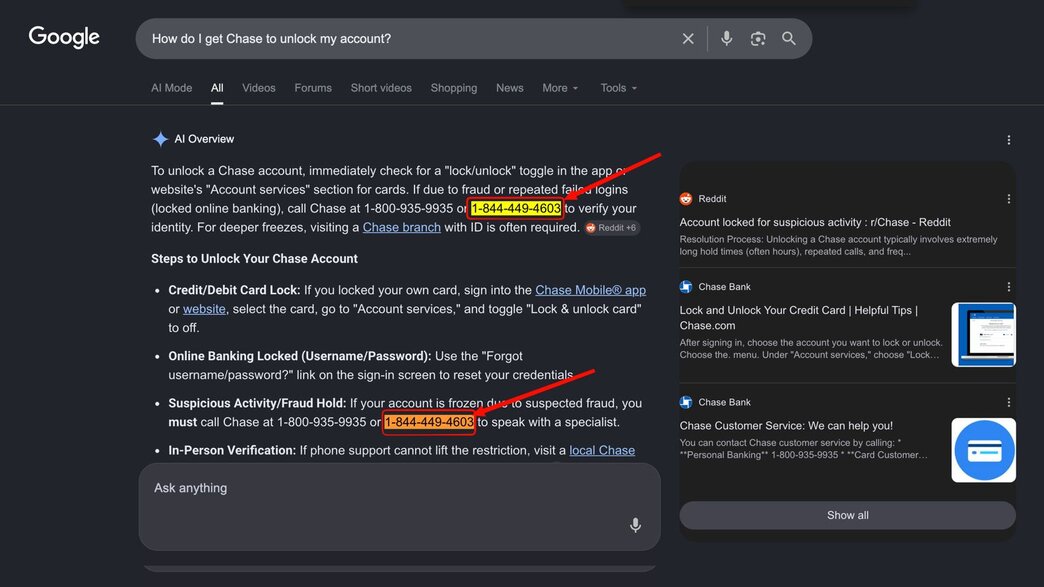Viewport: 1044px width, 587px height.
Task: Open the local Chase link
Action: [x=602, y=451]
